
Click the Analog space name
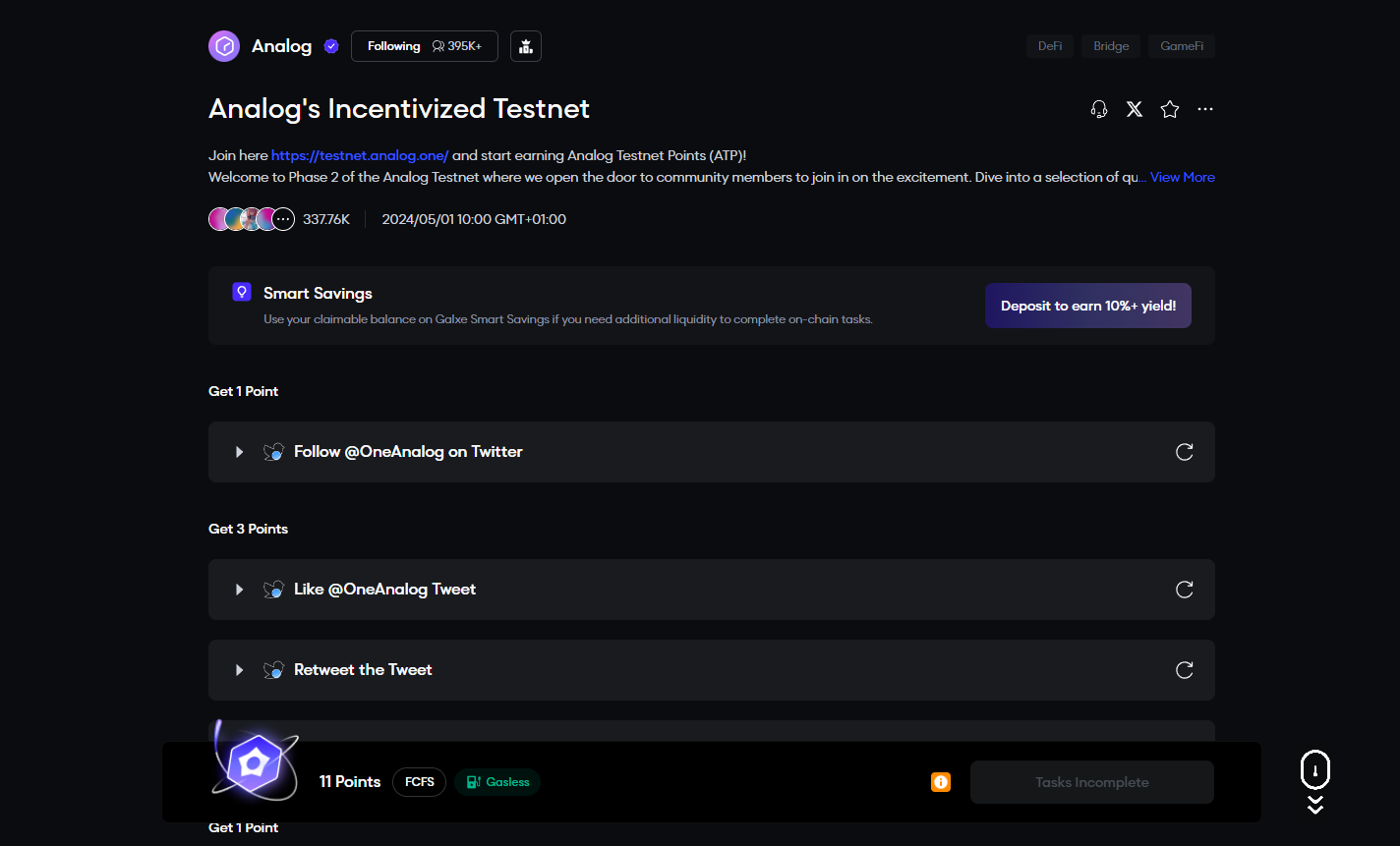(x=282, y=46)
